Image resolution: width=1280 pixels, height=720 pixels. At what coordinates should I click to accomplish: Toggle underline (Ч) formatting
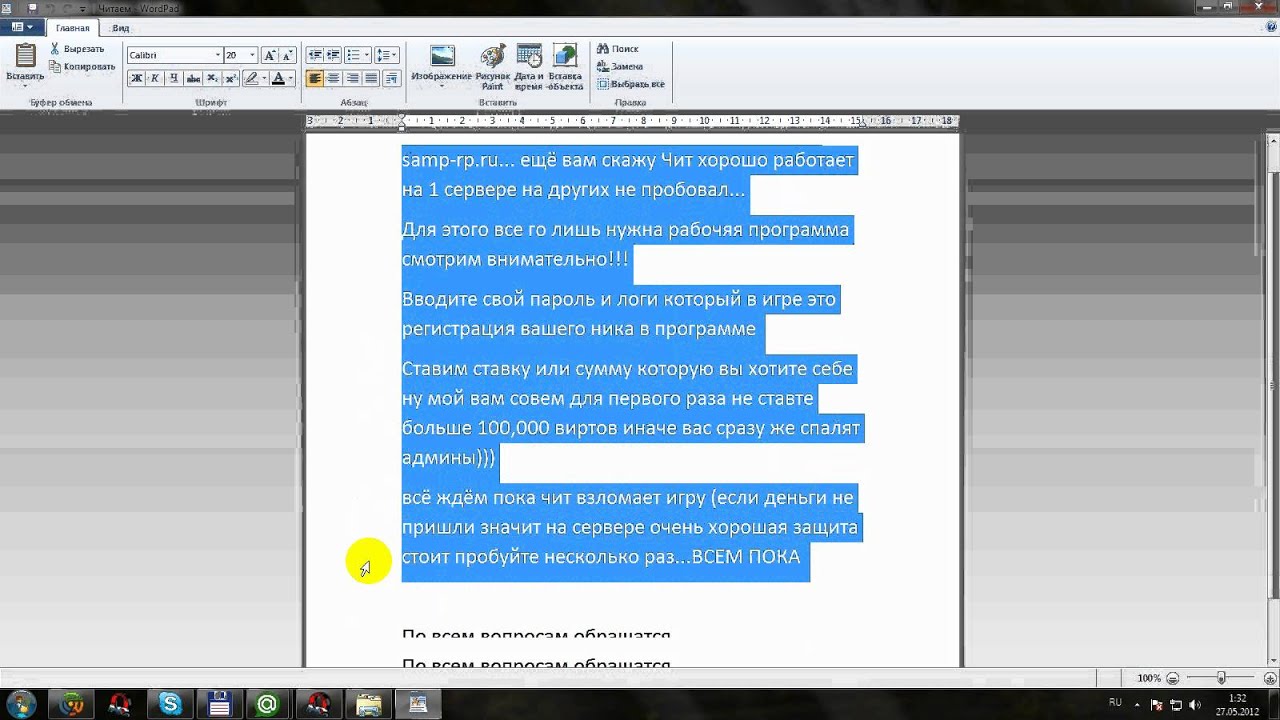[x=174, y=78]
